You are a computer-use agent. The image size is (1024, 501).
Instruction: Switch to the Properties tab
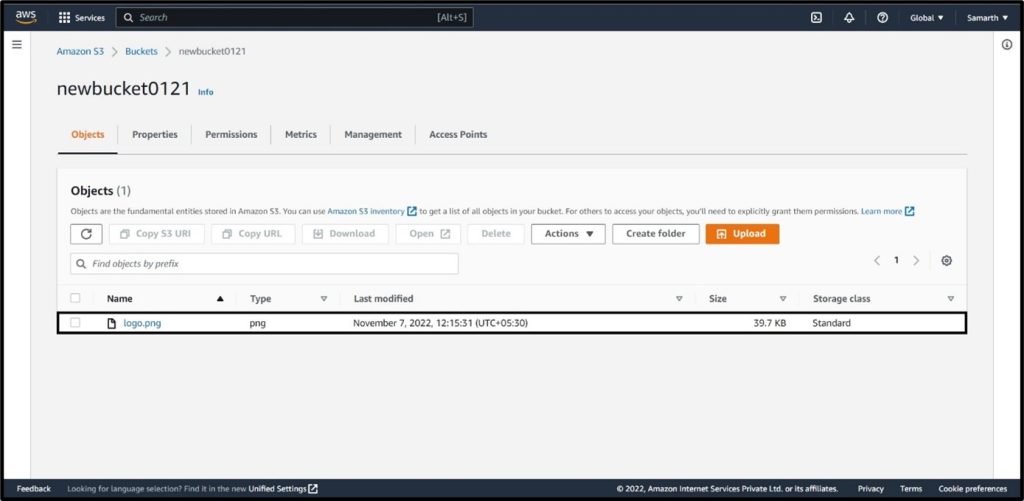pos(155,135)
